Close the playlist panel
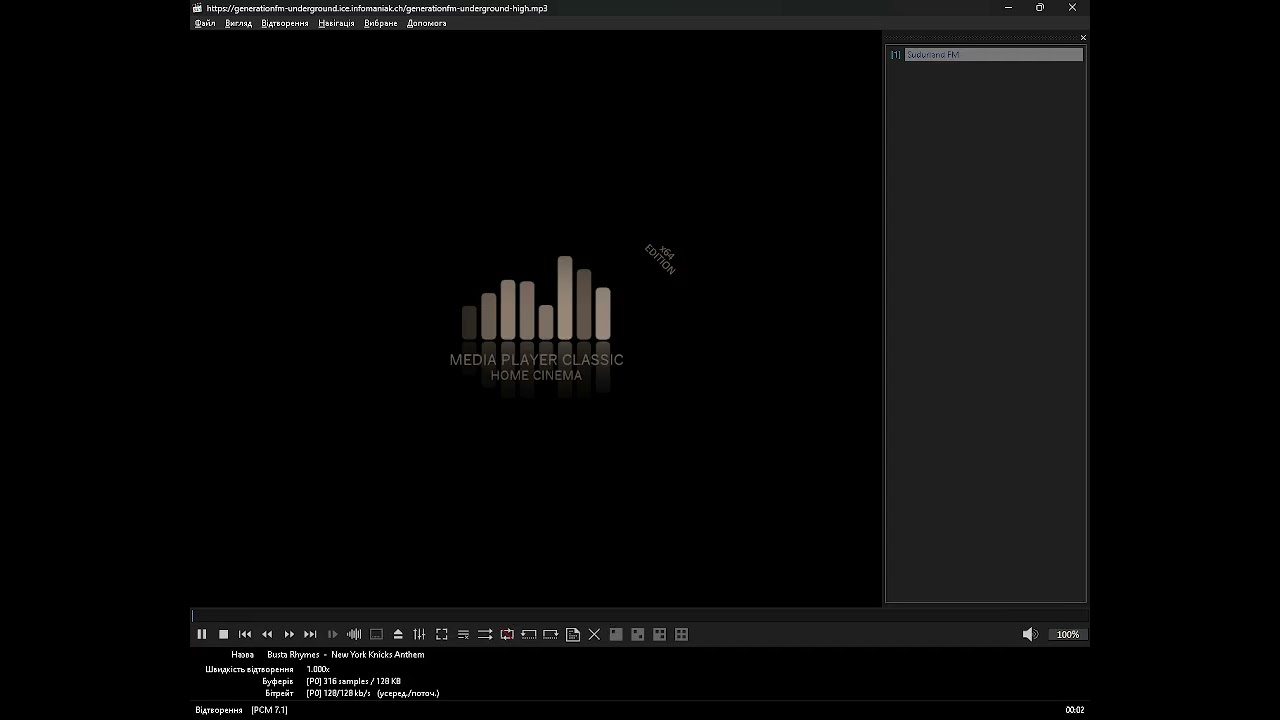1280x720 pixels. (x=1083, y=38)
